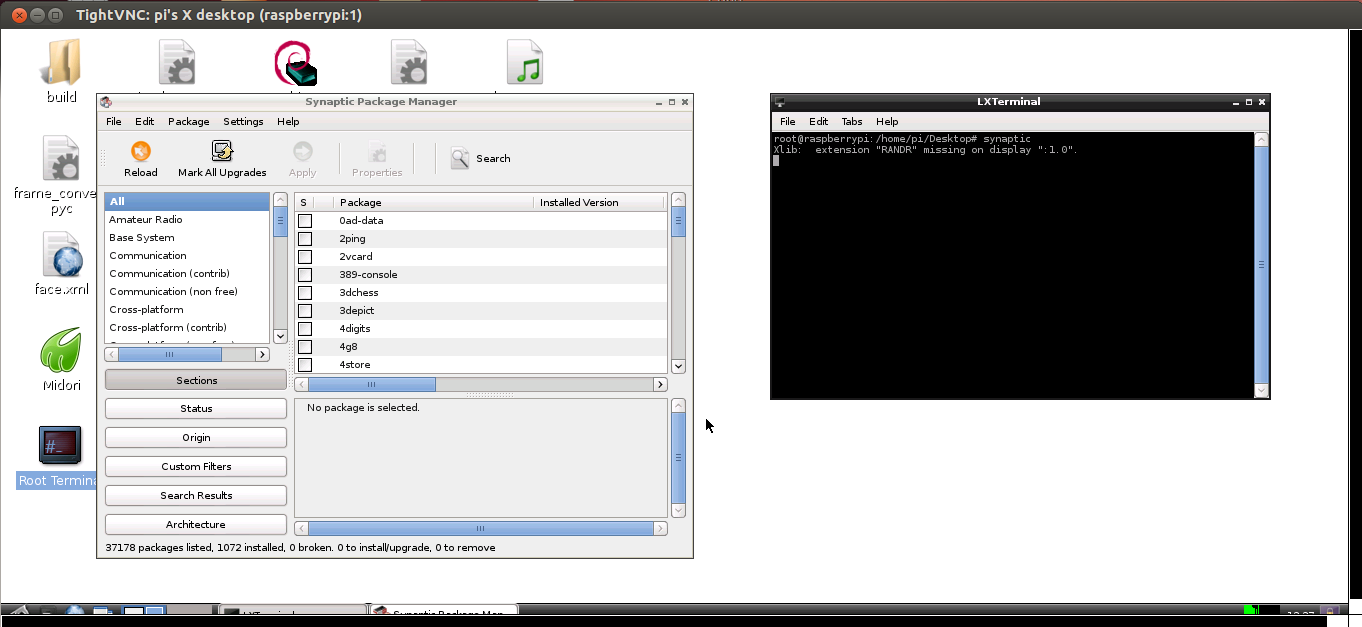Click LXTerminal vertical scrollbar thumb
The width and height of the screenshot is (1362, 627).
pos(1262,265)
